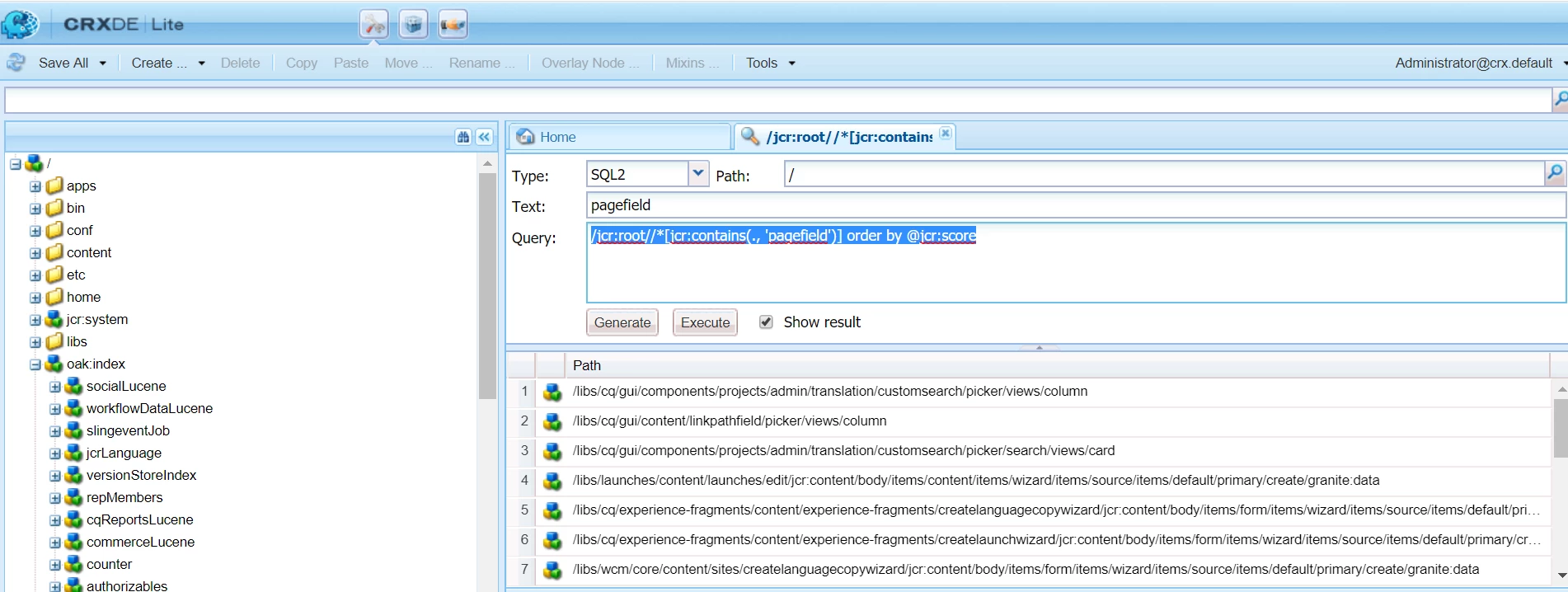Expand the slingeventJob node
Screen dimensions: 1568x592
point(55,431)
